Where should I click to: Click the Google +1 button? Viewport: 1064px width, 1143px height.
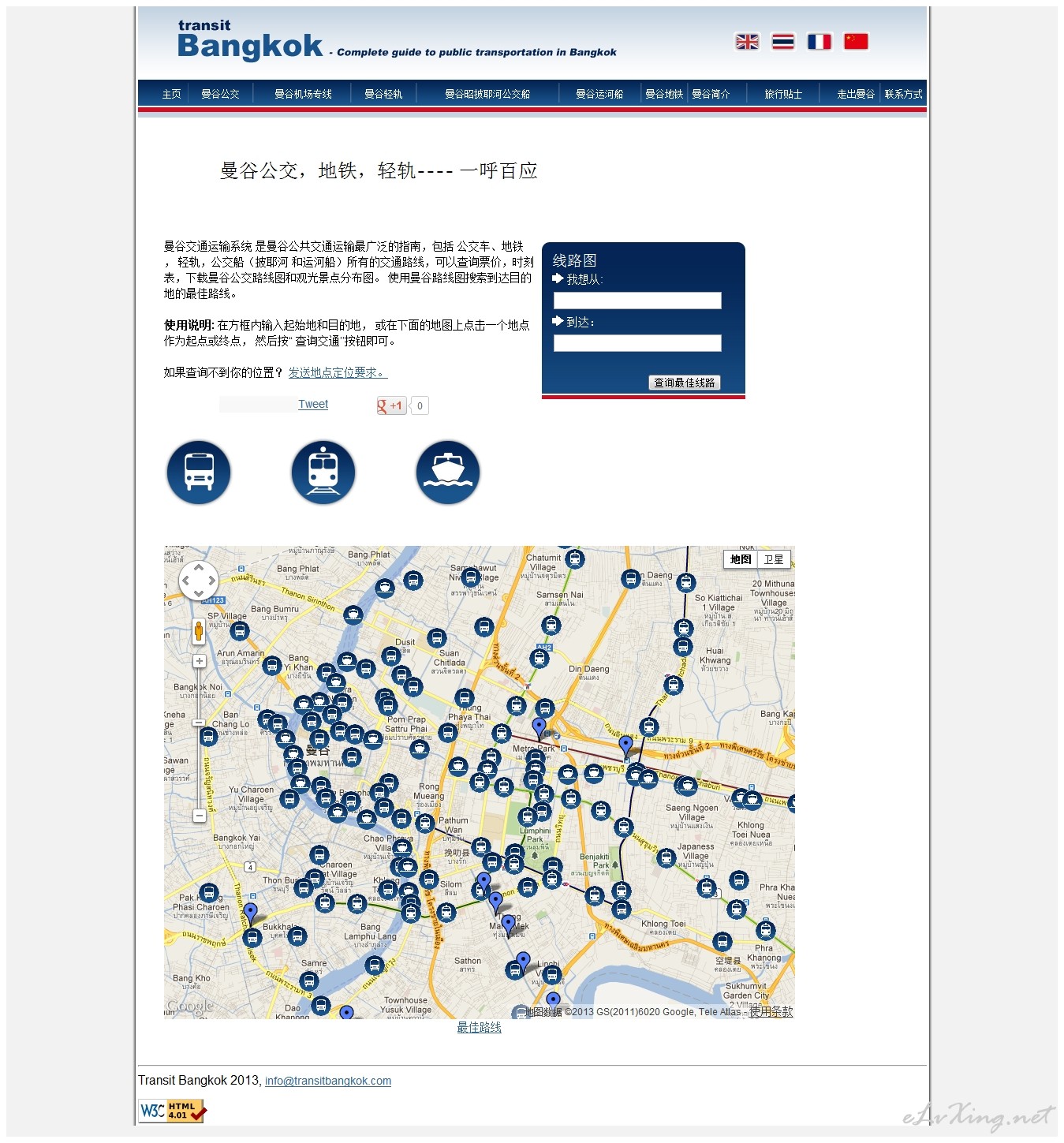click(x=391, y=405)
